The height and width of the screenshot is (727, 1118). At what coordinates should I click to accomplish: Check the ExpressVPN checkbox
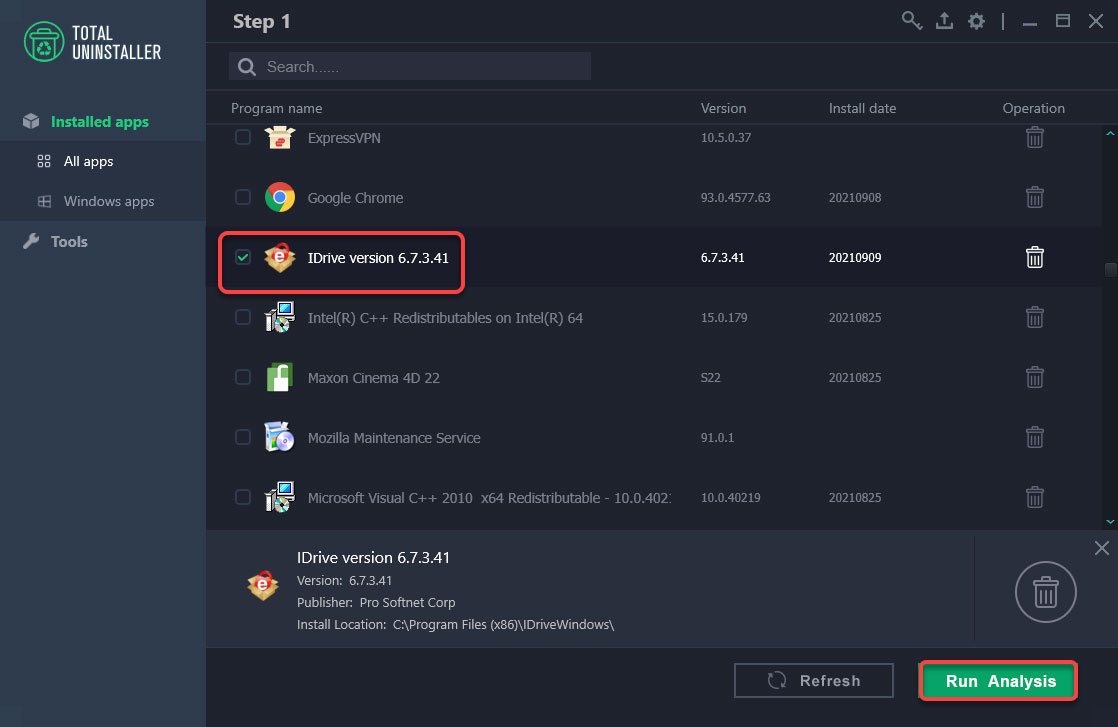click(243, 137)
